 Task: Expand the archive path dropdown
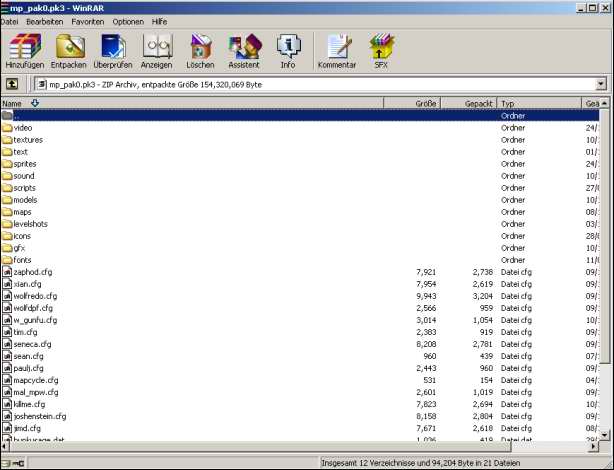click(600, 85)
